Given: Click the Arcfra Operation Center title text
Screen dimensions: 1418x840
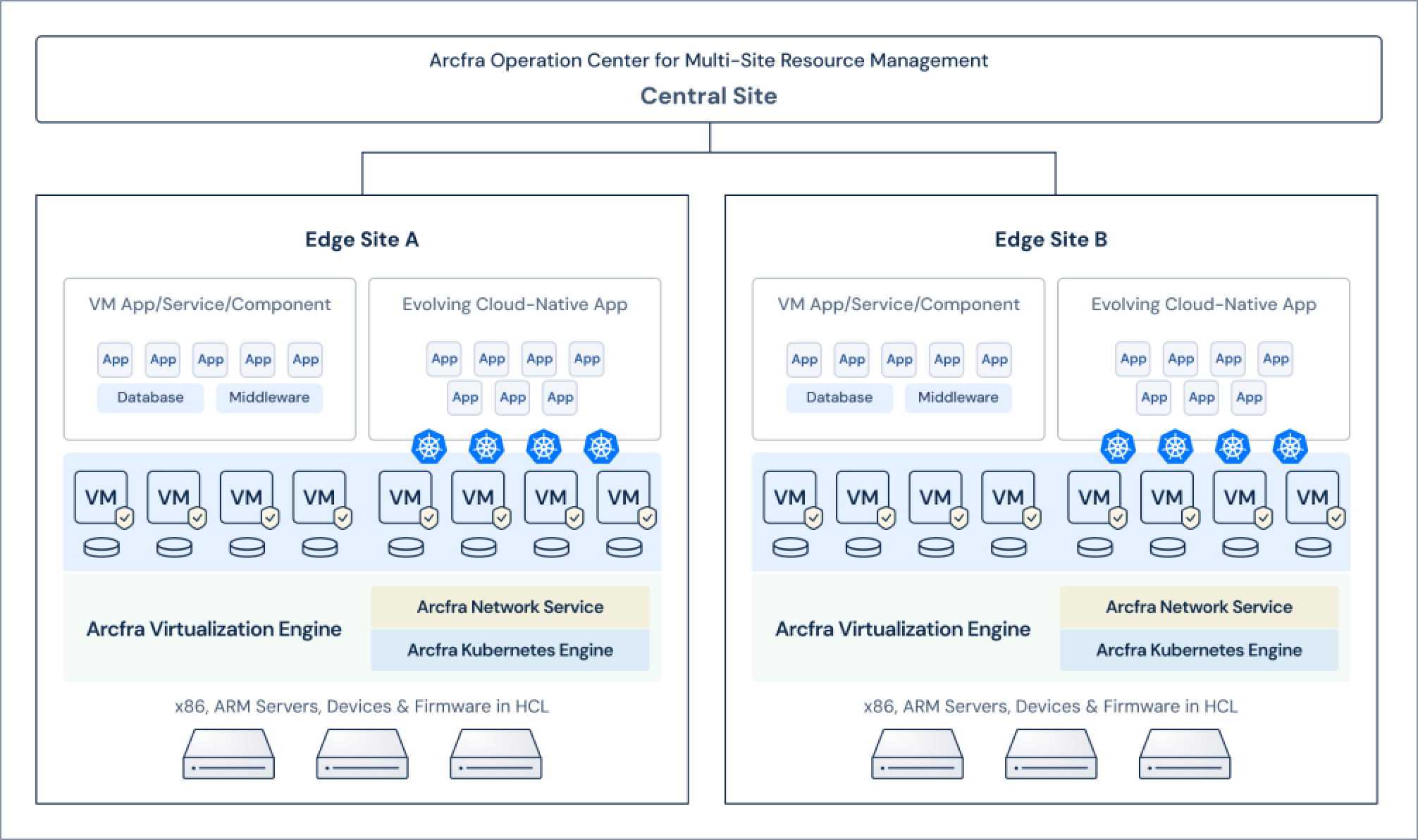Looking at the screenshot, I should coord(708,61).
